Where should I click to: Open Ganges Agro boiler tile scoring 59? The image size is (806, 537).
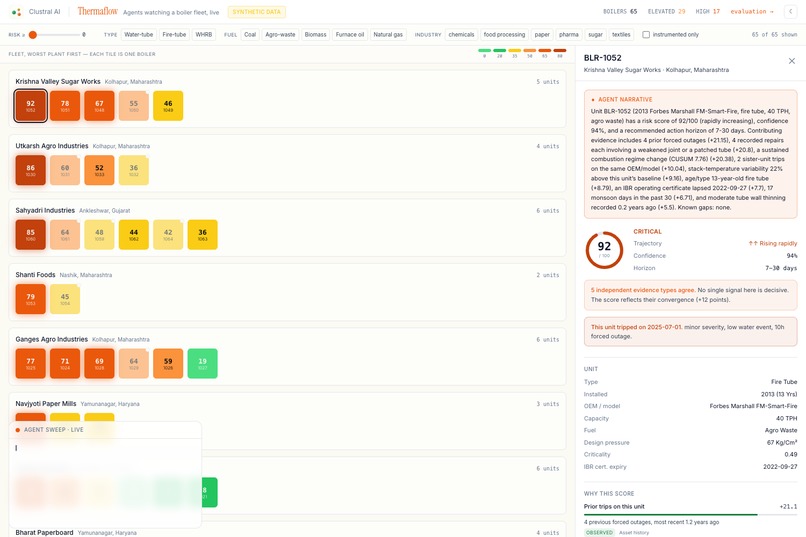(168, 363)
